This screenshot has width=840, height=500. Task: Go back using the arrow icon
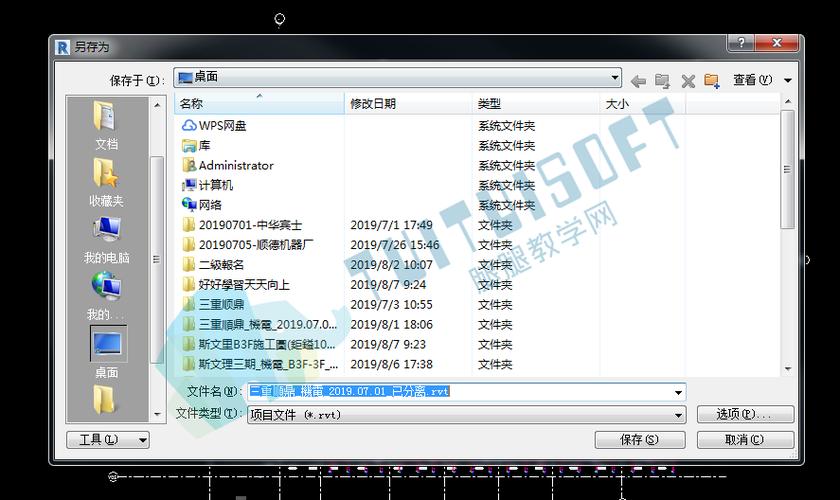coord(638,81)
